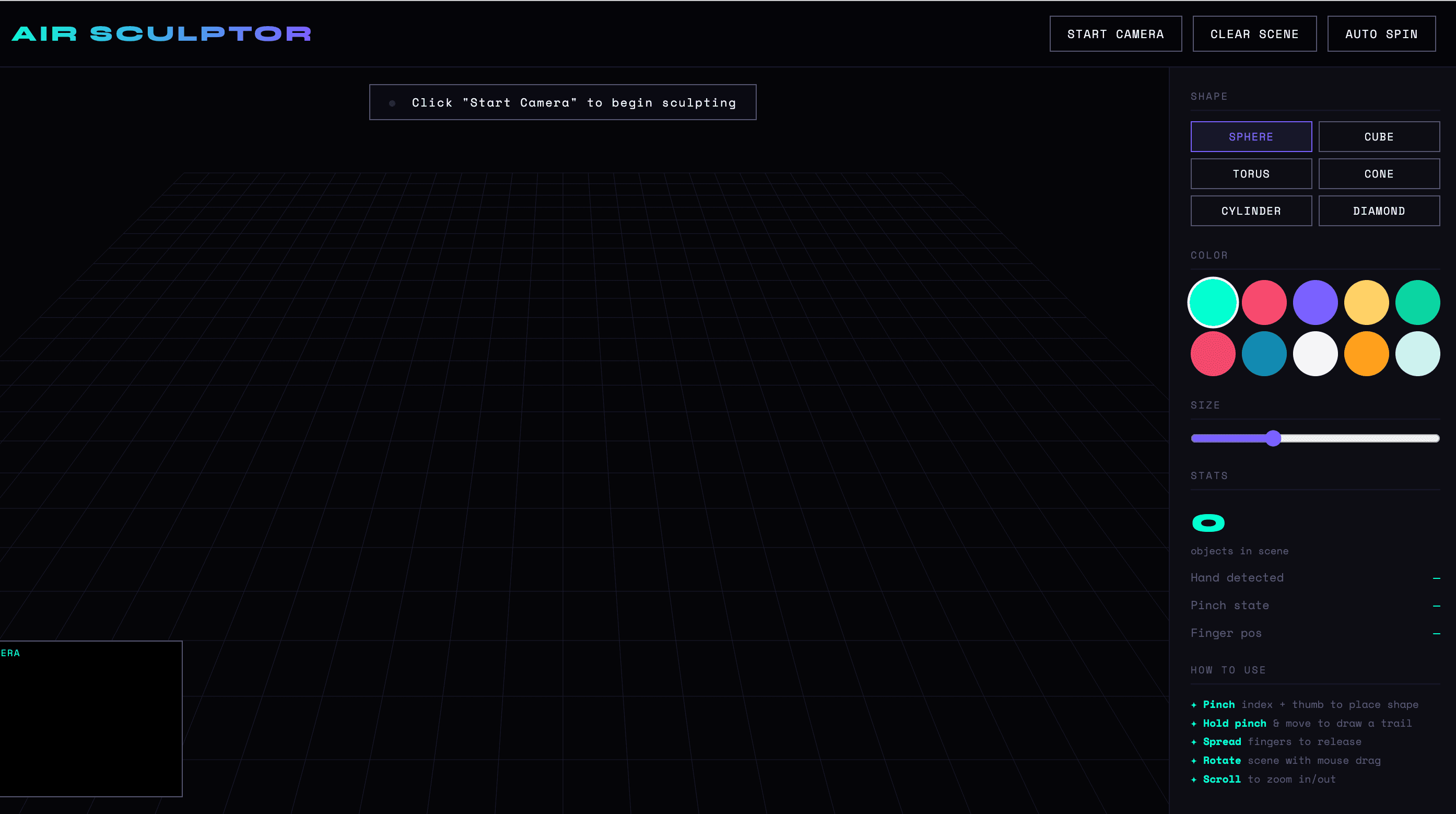This screenshot has width=1456, height=814.
Task: Choose the pink-red color in top row
Action: (x=1264, y=303)
